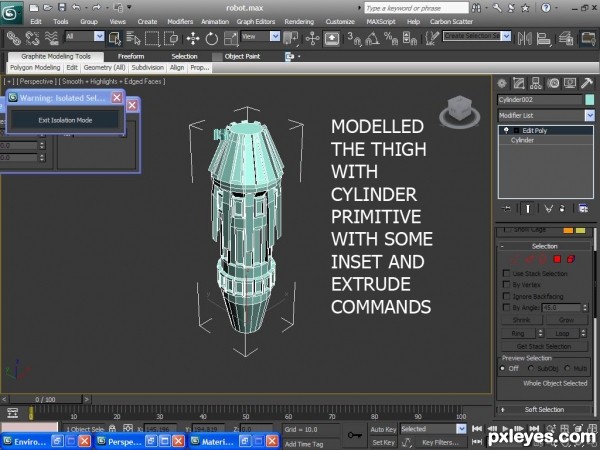Toggle the Angle Snap icon
600x450 pixels.
click(373, 38)
